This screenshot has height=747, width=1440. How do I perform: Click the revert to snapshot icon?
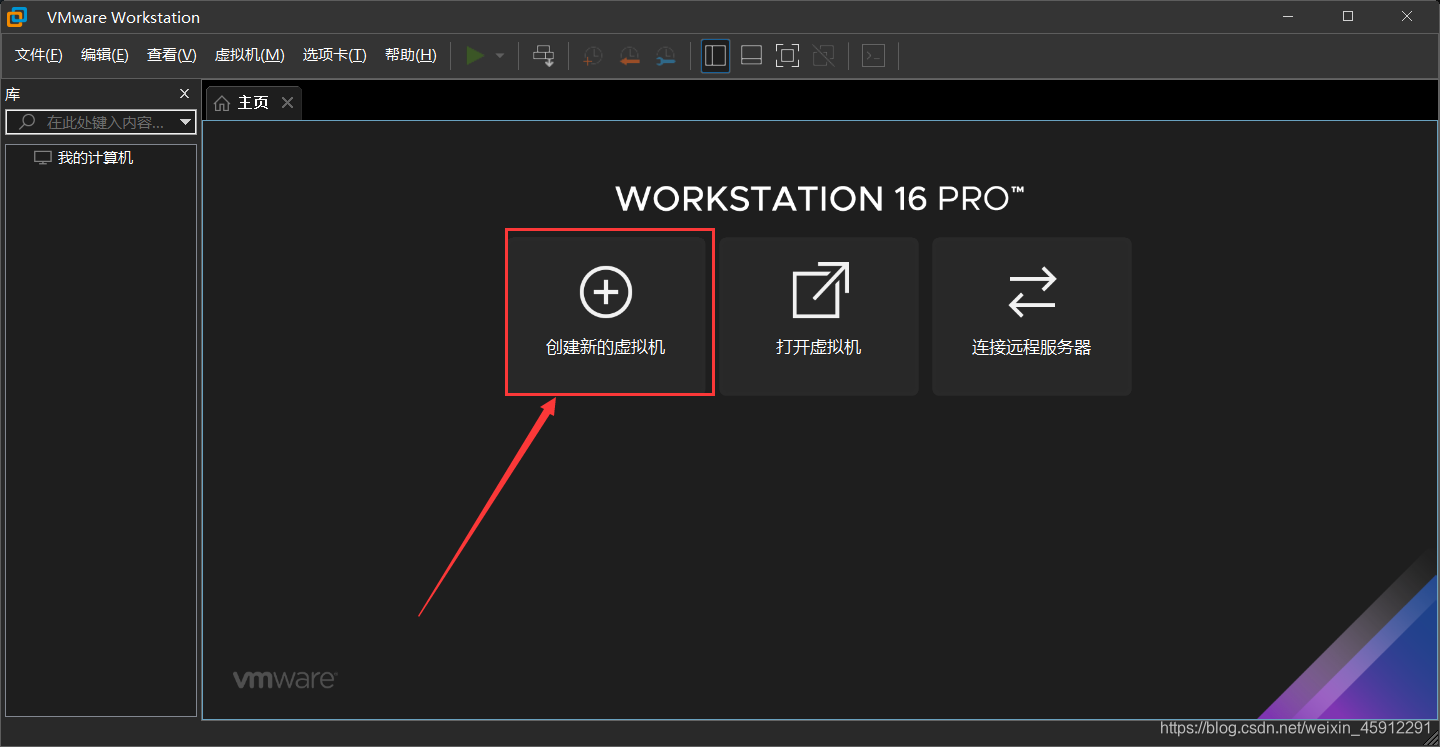pos(629,56)
